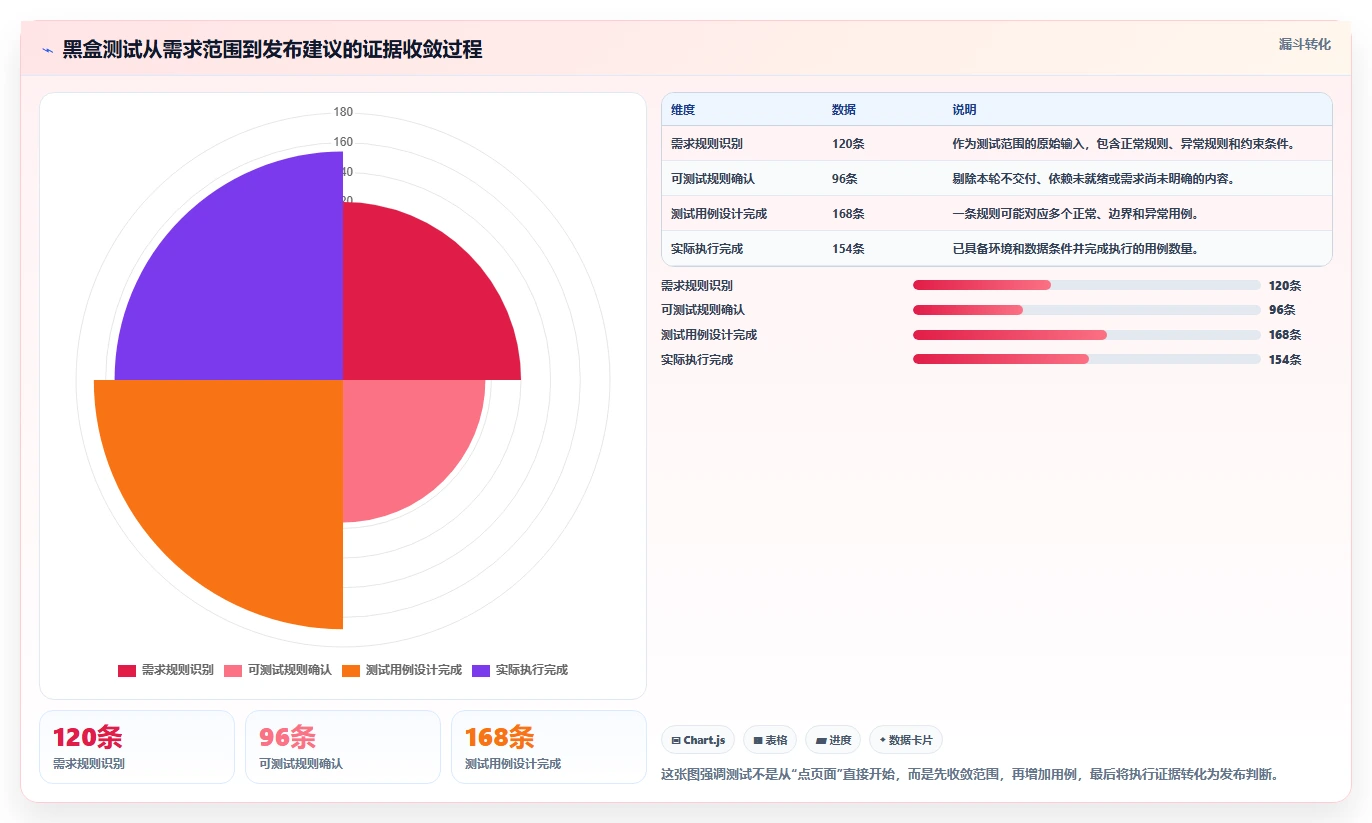This screenshot has height=823, width=1372.
Task: Open the 168条 测试用例设计完成 data card
Action: 549,747
